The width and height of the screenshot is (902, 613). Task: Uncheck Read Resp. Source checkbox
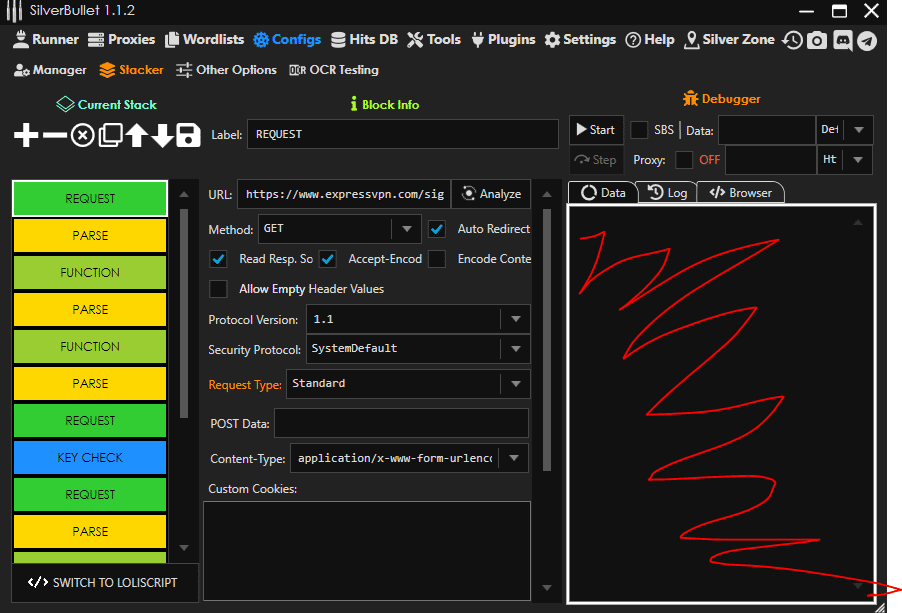coord(218,259)
